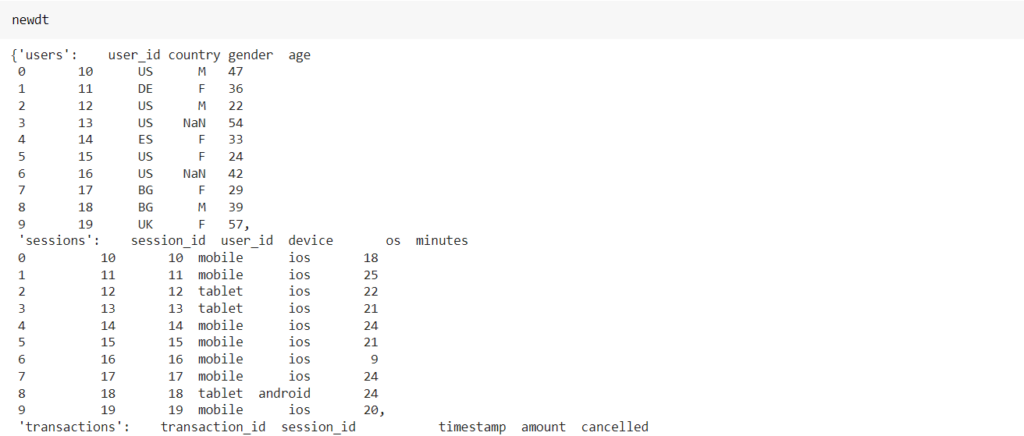This screenshot has height=436, width=1024.
Task: Click the os column header
Action: [x=393, y=241]
